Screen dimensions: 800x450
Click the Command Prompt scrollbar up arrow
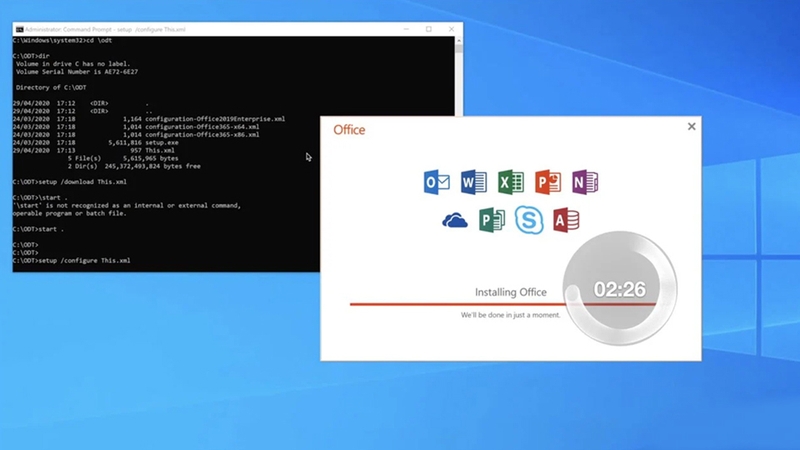(459, 40)
